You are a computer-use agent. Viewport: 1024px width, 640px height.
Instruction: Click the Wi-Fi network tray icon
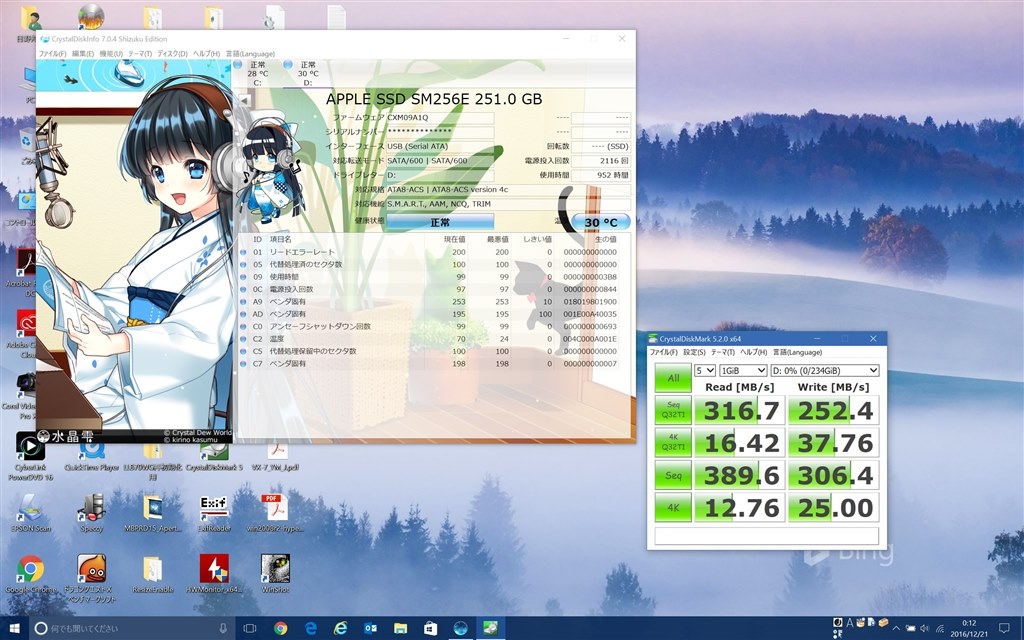click(939, 629)
